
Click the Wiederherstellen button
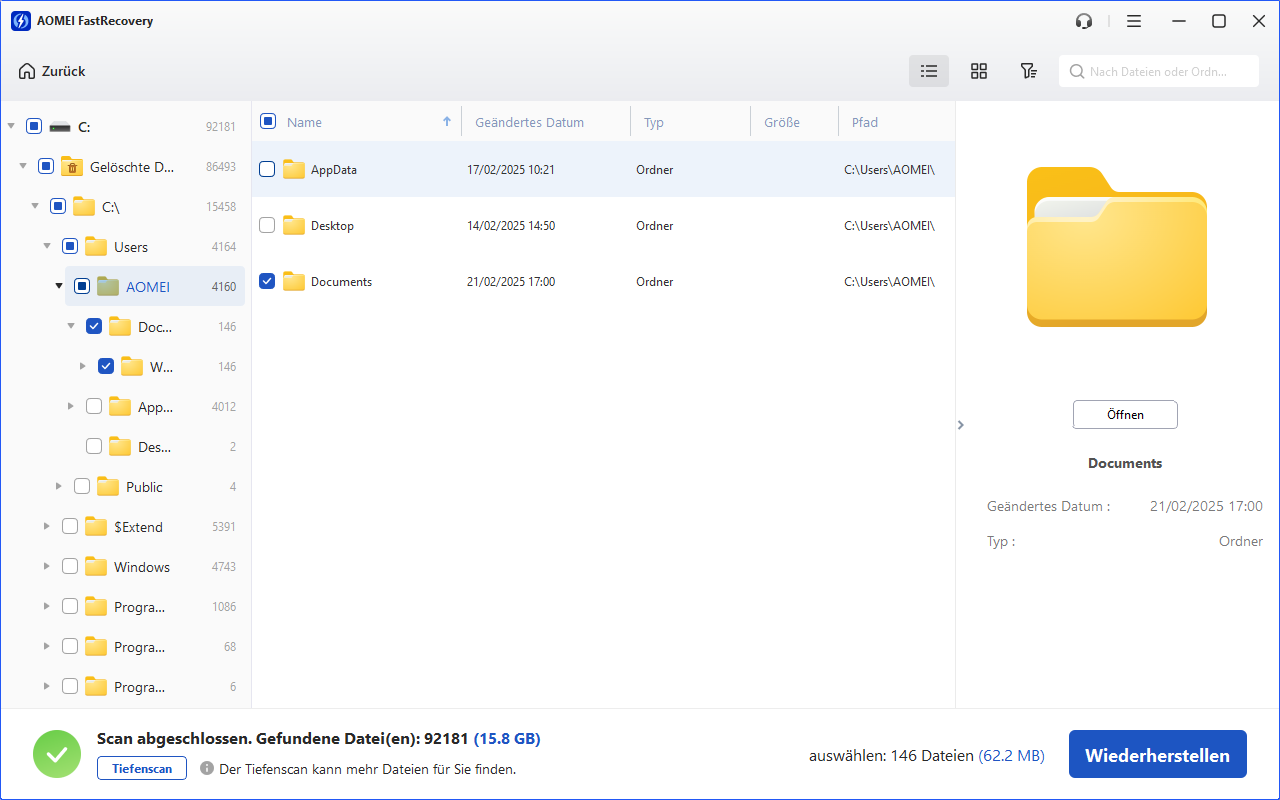click(1157, 755)
